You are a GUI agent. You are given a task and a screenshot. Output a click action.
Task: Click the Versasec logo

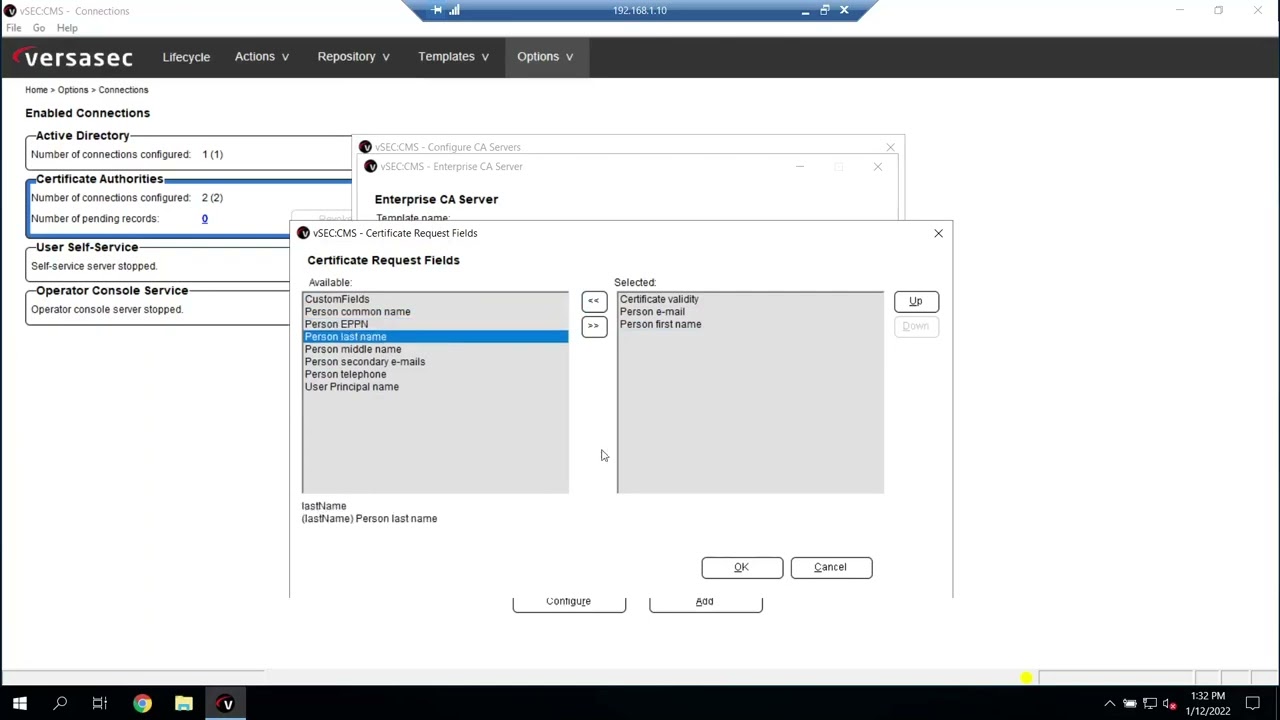coord(72,57)
